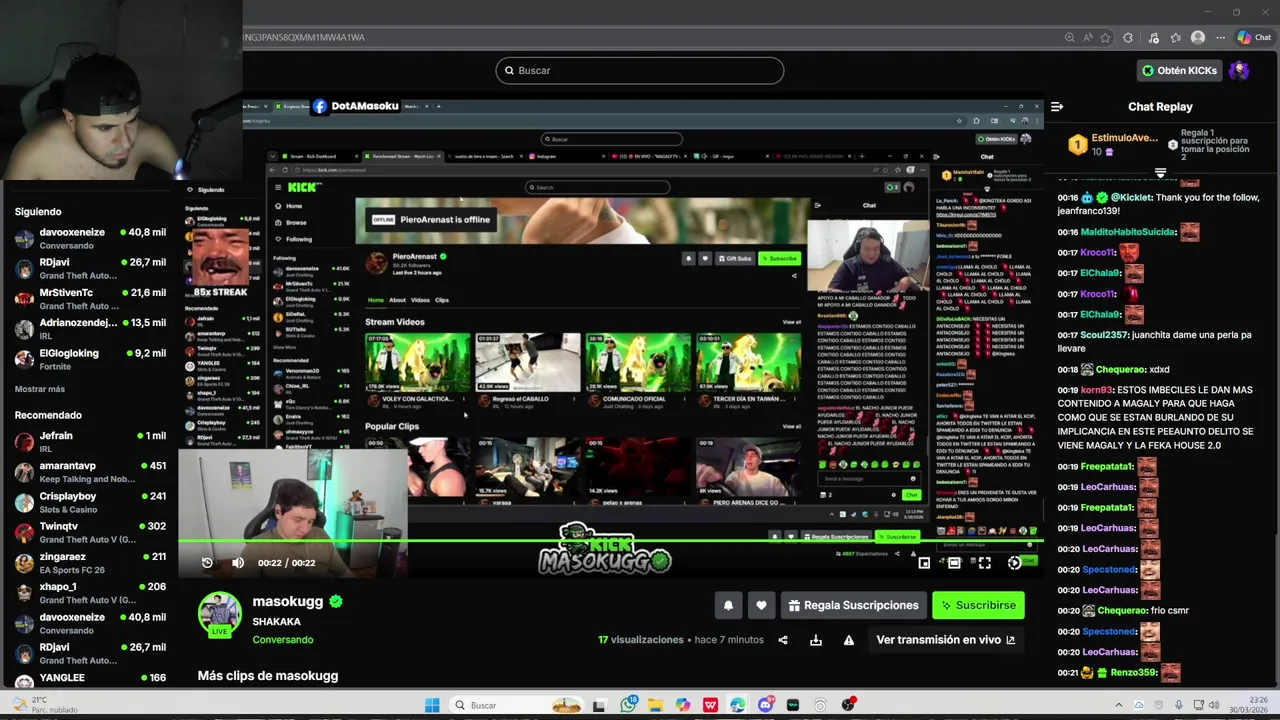This screenshot has width=1280, height=720.
Task: Click korn93 username in chat replay
Action: (1097, 390)
